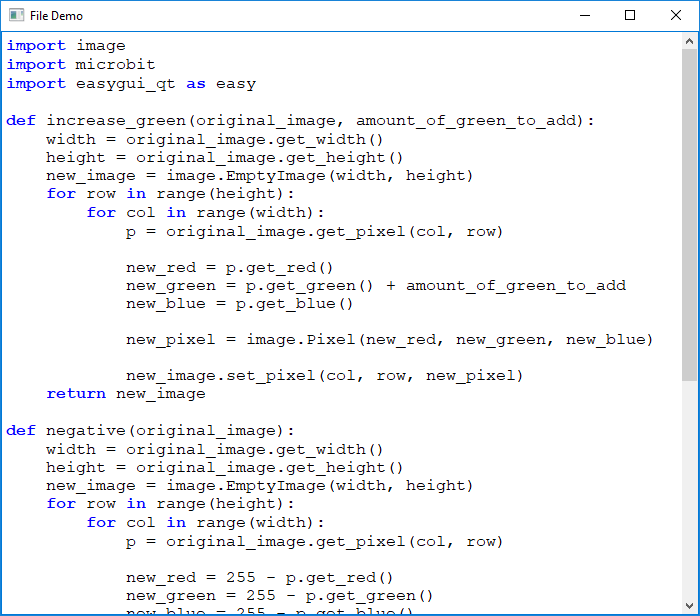Viewport: 700px width, 616px height.
Task: Click the scroll down arrow button
Action: point(689,605)
